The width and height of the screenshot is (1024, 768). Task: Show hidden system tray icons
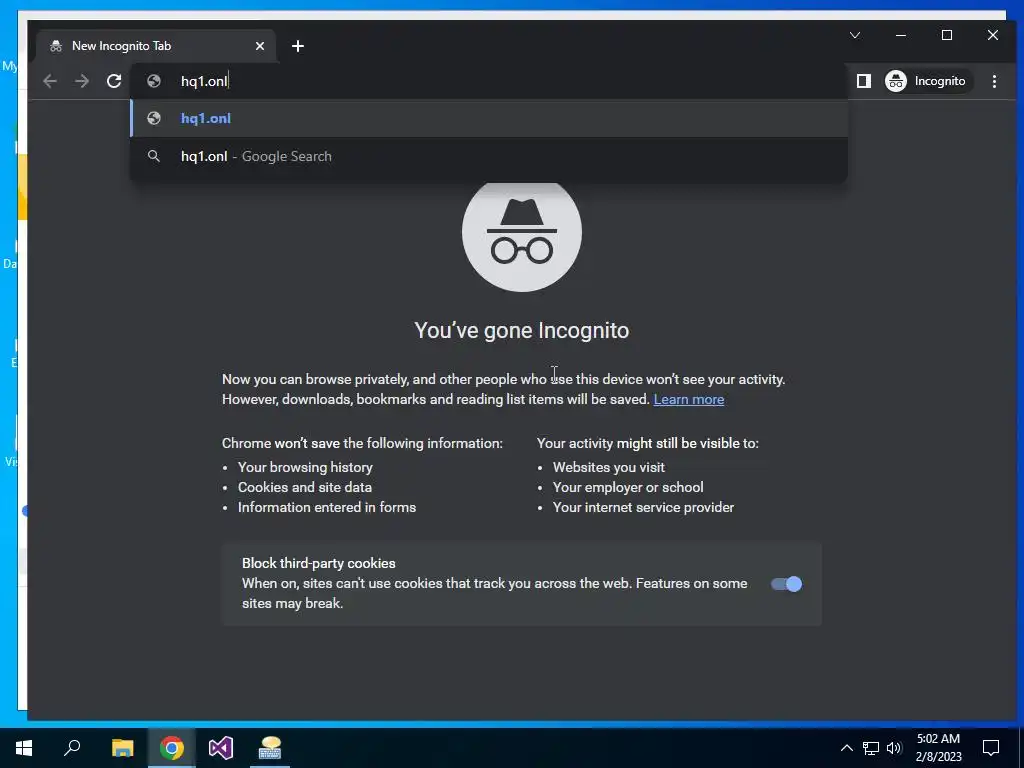pos(846,748)
